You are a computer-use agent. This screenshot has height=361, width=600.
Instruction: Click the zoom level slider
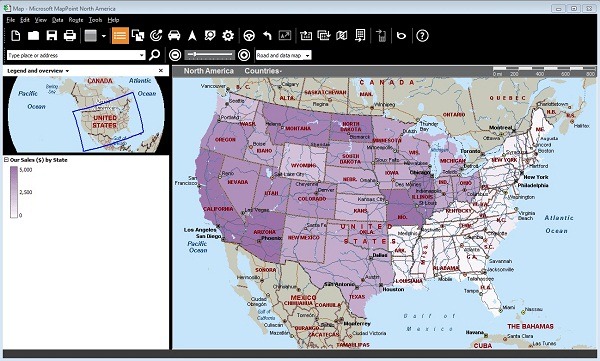click(x=209, y=55)
